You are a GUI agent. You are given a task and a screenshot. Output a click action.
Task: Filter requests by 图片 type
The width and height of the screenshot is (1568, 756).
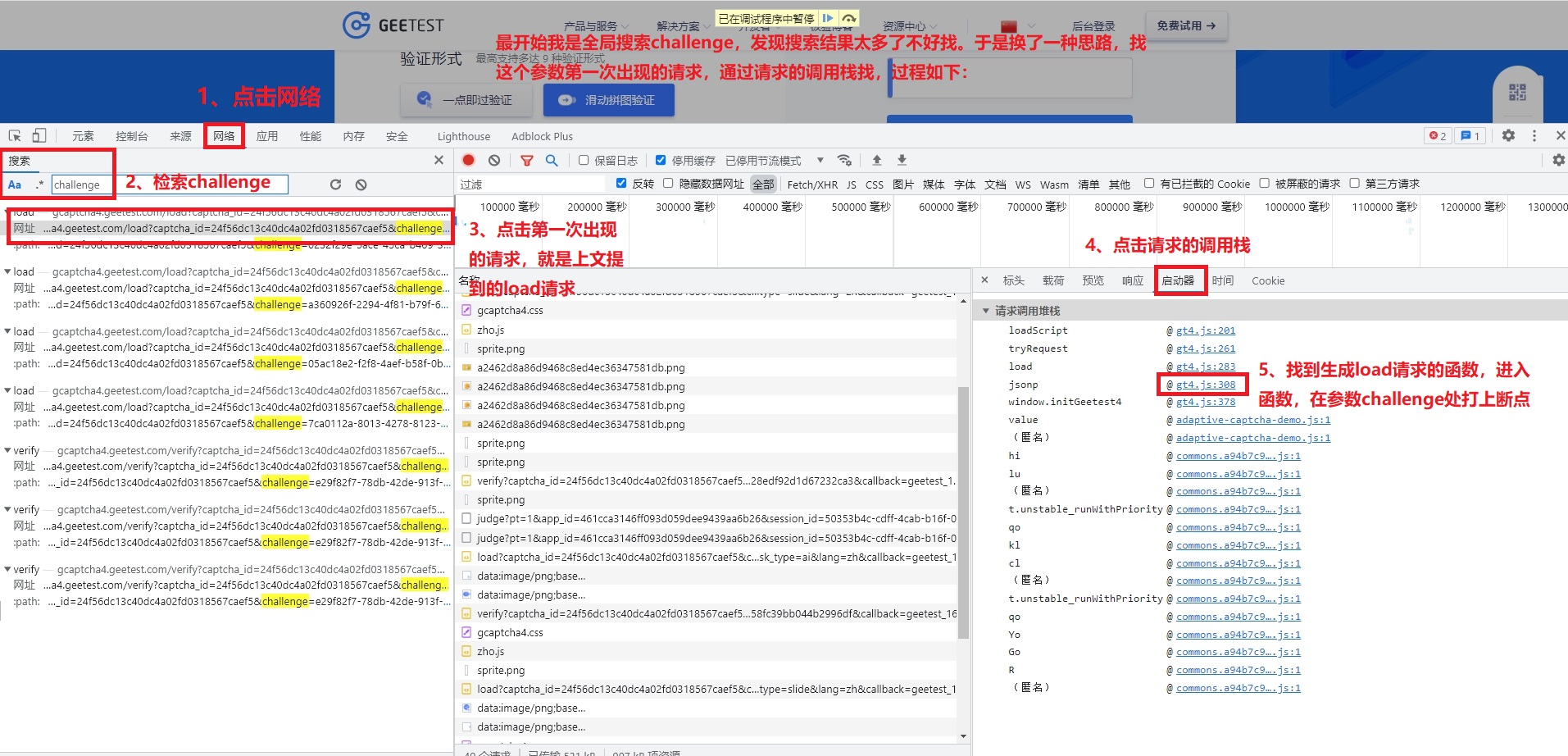click(903, 184)
